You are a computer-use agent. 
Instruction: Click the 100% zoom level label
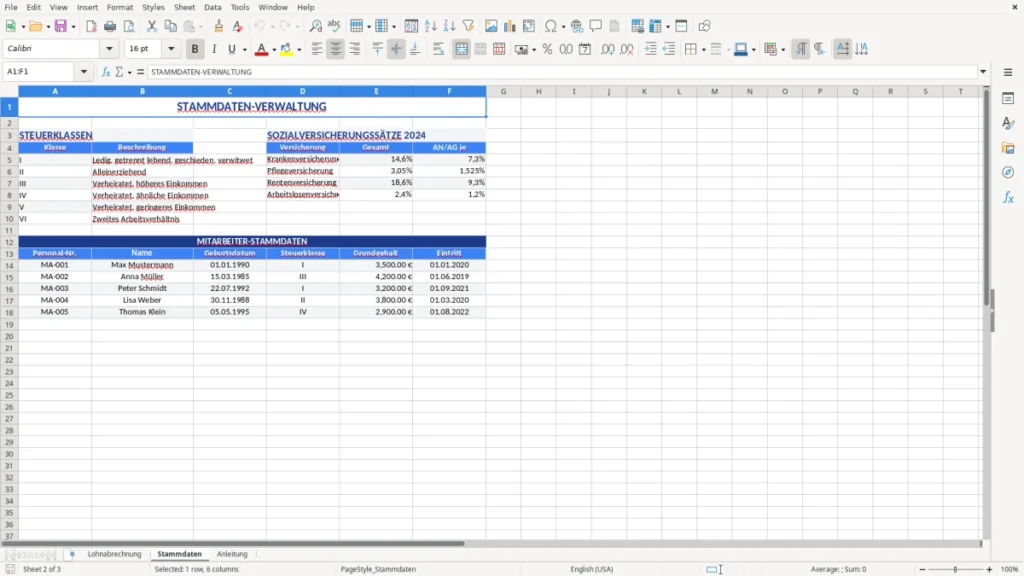click(1010, 569)
